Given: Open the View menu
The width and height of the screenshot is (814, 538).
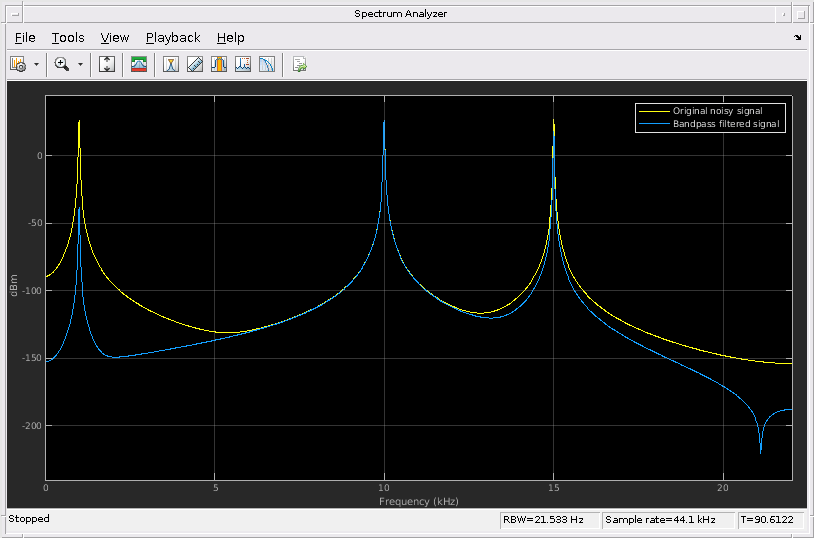Looking at the screenshot, I should click(x=115, y=38).
